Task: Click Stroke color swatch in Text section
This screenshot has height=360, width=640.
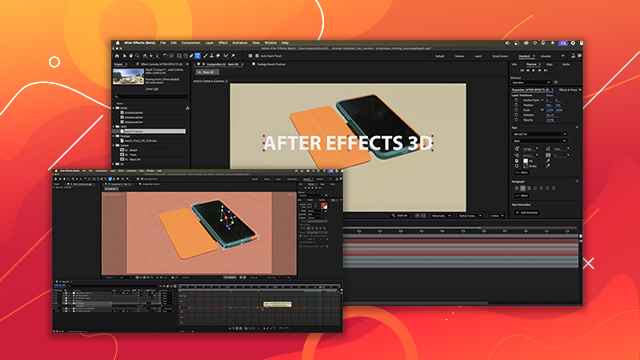Action: 525,166
